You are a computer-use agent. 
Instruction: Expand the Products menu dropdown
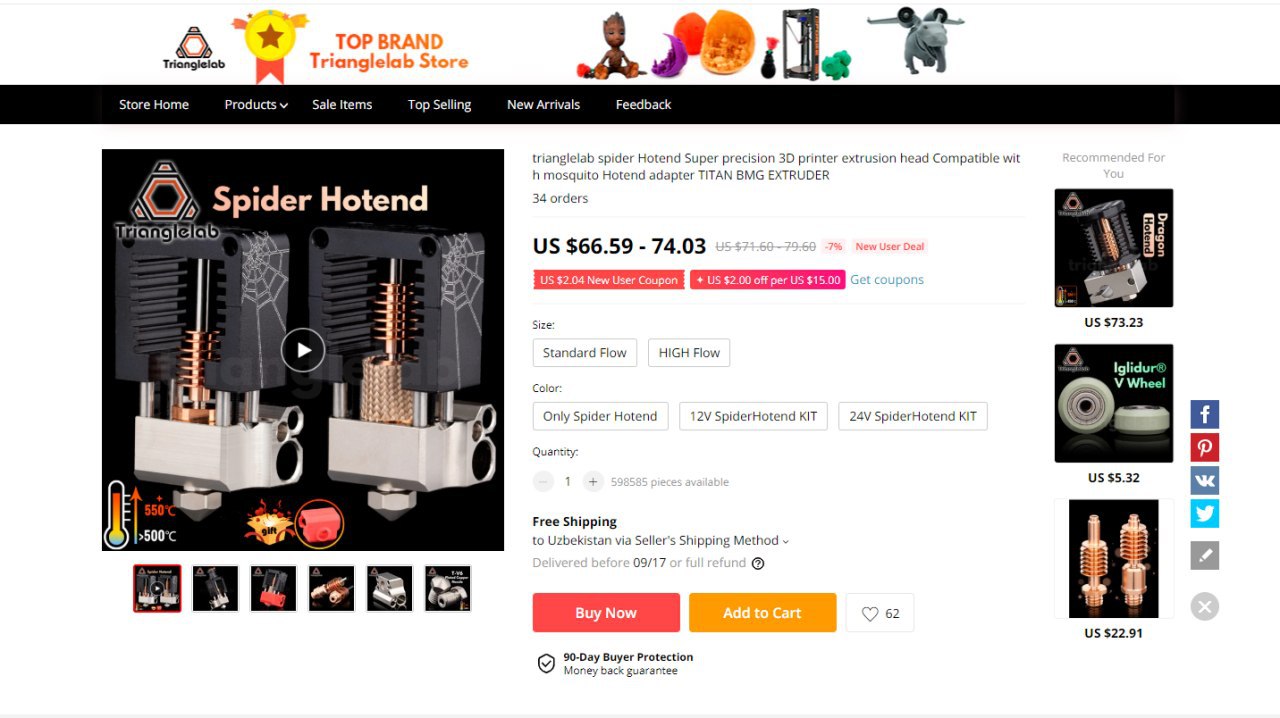coord(256,104)
